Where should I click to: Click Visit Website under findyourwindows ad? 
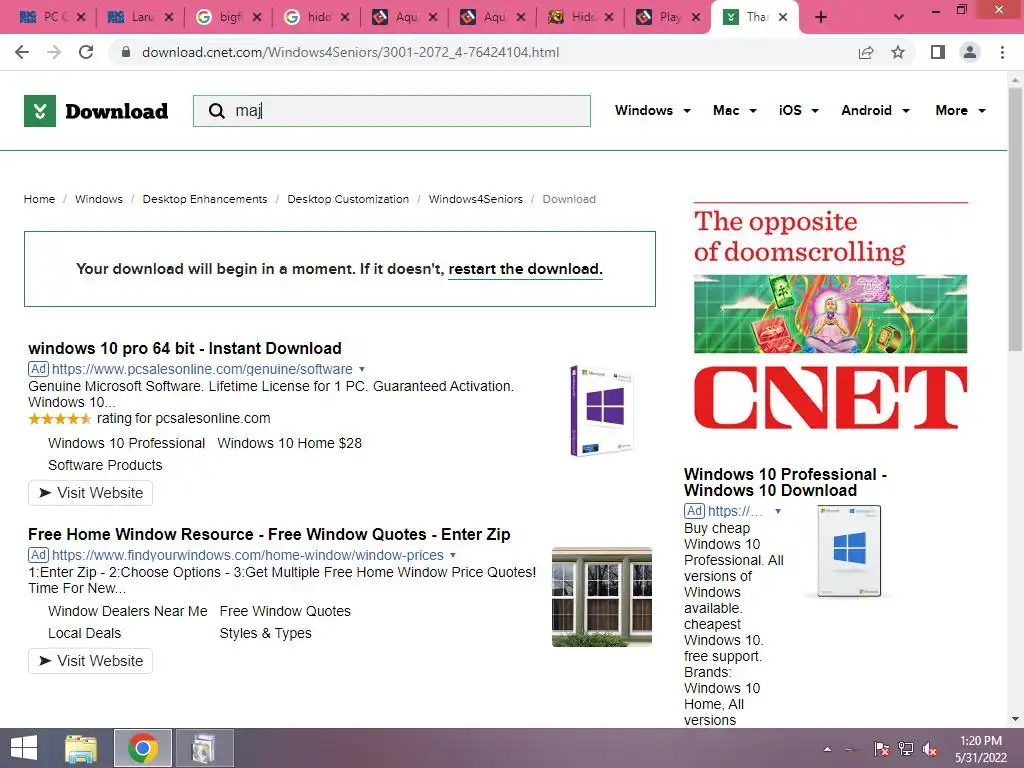(x=90, y=661)
